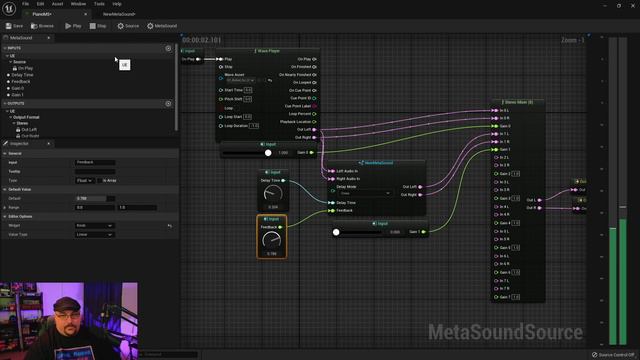
Task: Open MetaSound settings in toolbar
Action: tap(162, 26)
